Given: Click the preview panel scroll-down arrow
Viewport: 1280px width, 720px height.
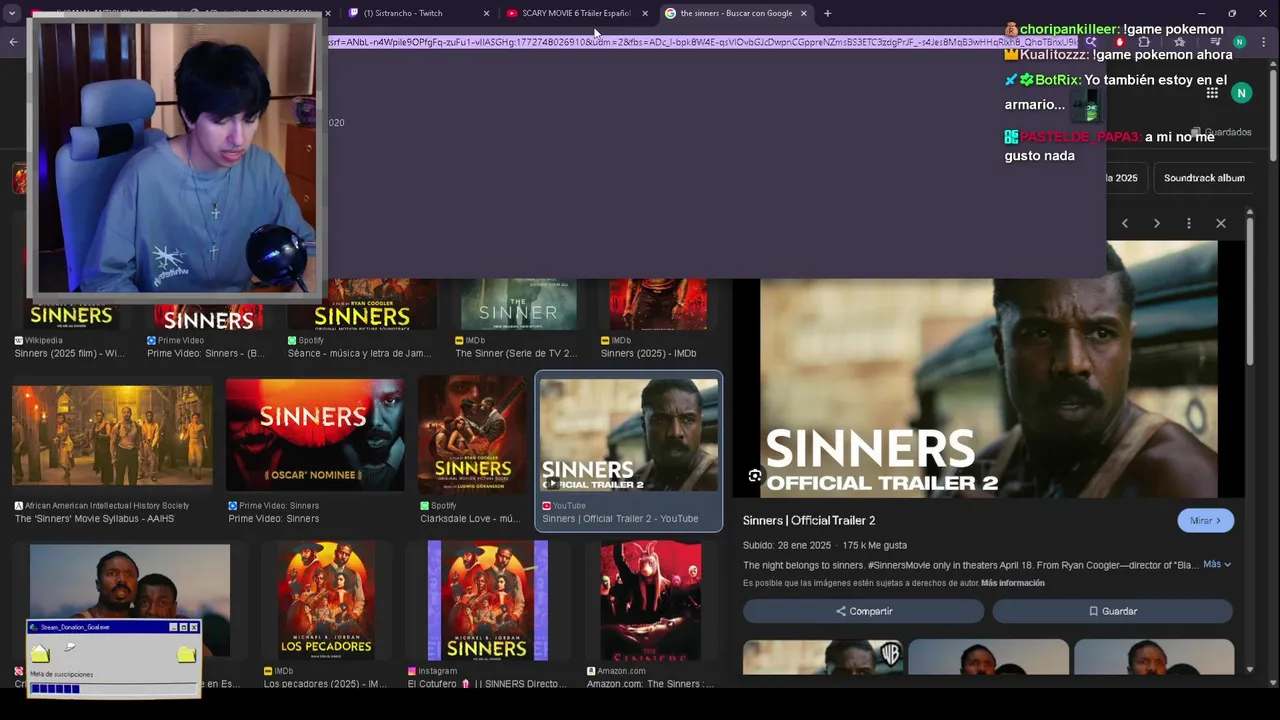Looking at the screenshot, I should point(1249,668).
